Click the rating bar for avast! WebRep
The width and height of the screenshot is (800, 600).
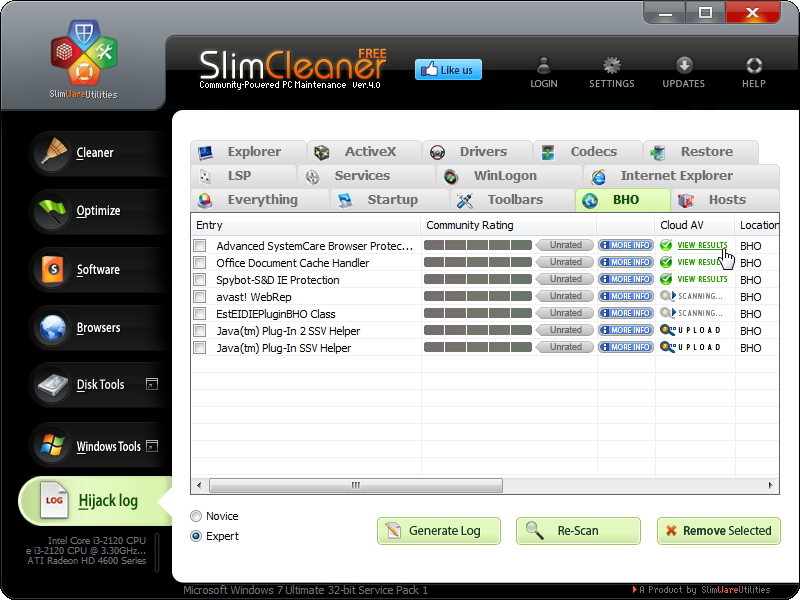click(x=478, y=296)
